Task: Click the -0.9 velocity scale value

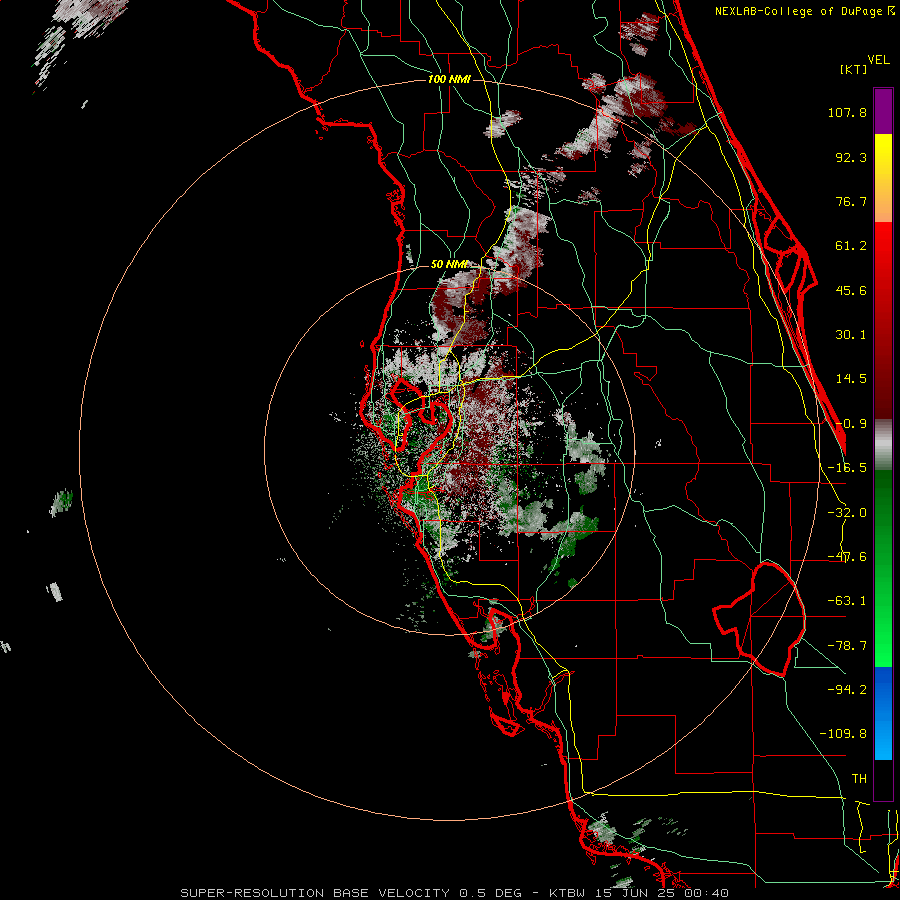Action: coord(851,424)
